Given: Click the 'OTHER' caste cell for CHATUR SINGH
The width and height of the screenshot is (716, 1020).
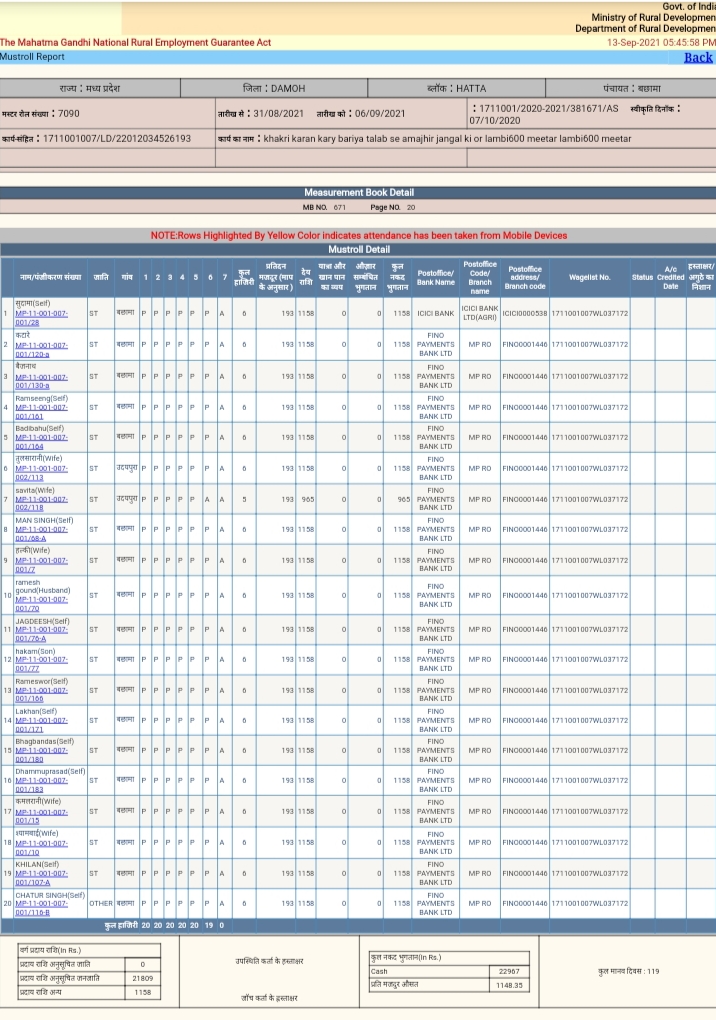Looking at the screenshot, I should pos(101,904).
